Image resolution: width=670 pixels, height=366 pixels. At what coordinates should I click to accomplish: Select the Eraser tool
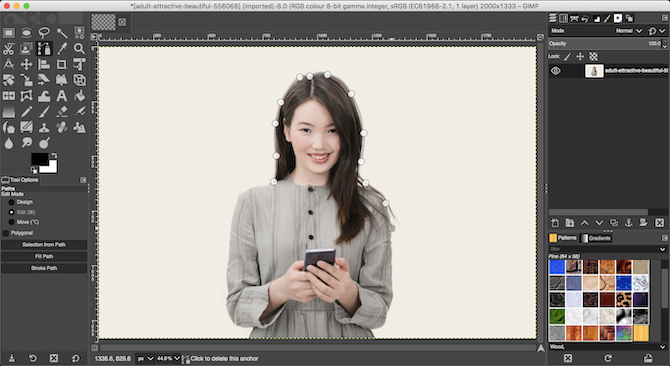62,112
